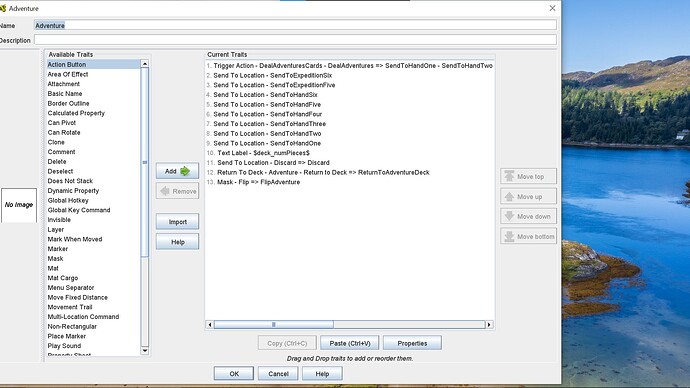This screenshot has width=690, height=388.
Task: Click Move bottom button
Action: 529,236
